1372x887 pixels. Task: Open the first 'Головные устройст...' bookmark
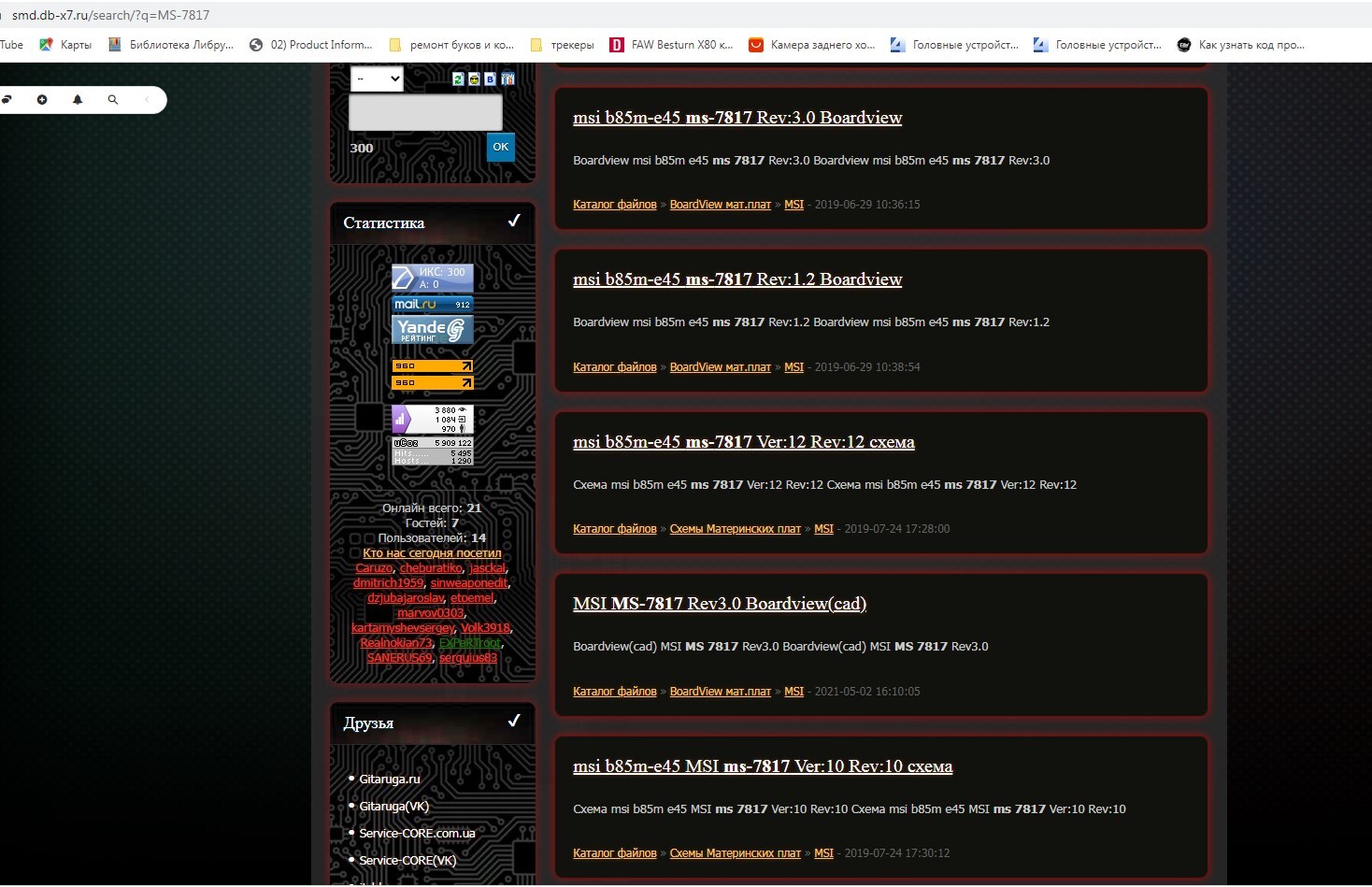pos(955,45)
